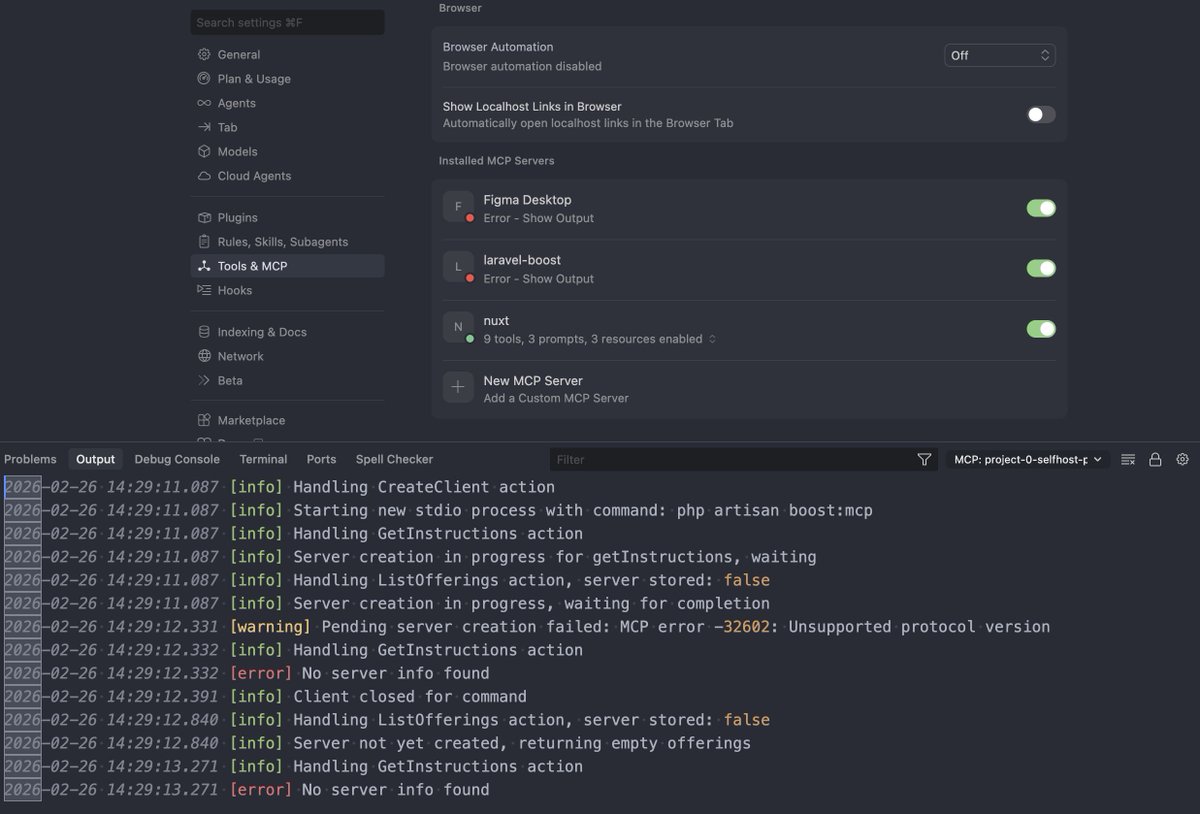Click the Search settings field

pyautogui.click(x=287, y=22)
